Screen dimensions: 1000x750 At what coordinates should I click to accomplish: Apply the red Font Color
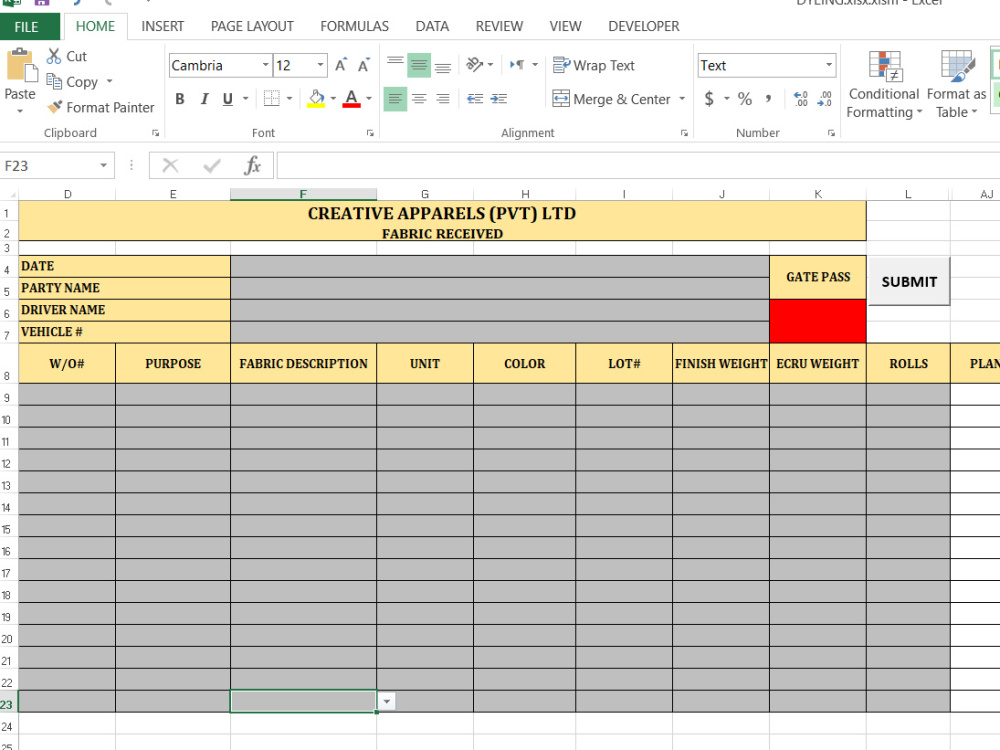tap(351, 98)
